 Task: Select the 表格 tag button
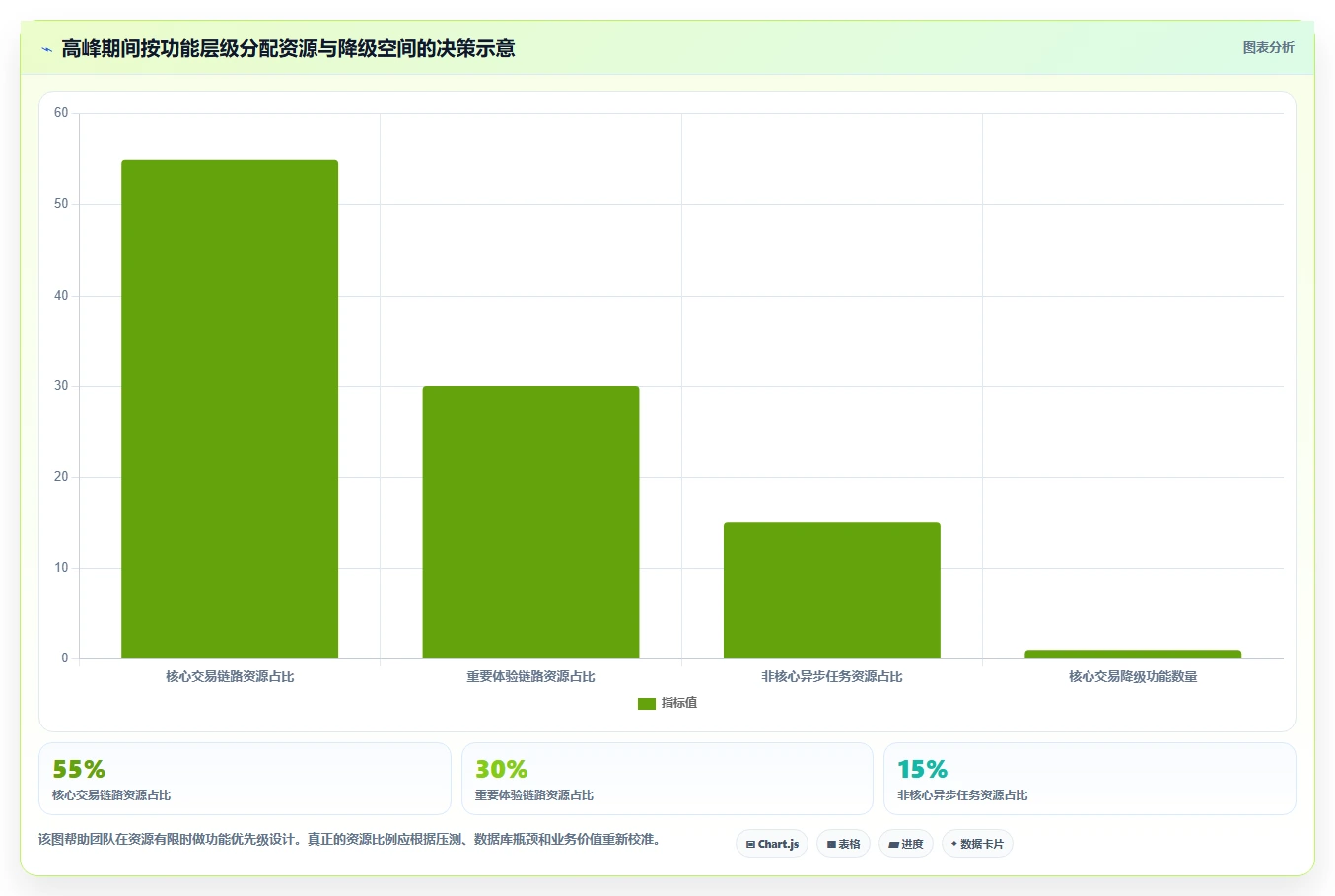point(843,844)
